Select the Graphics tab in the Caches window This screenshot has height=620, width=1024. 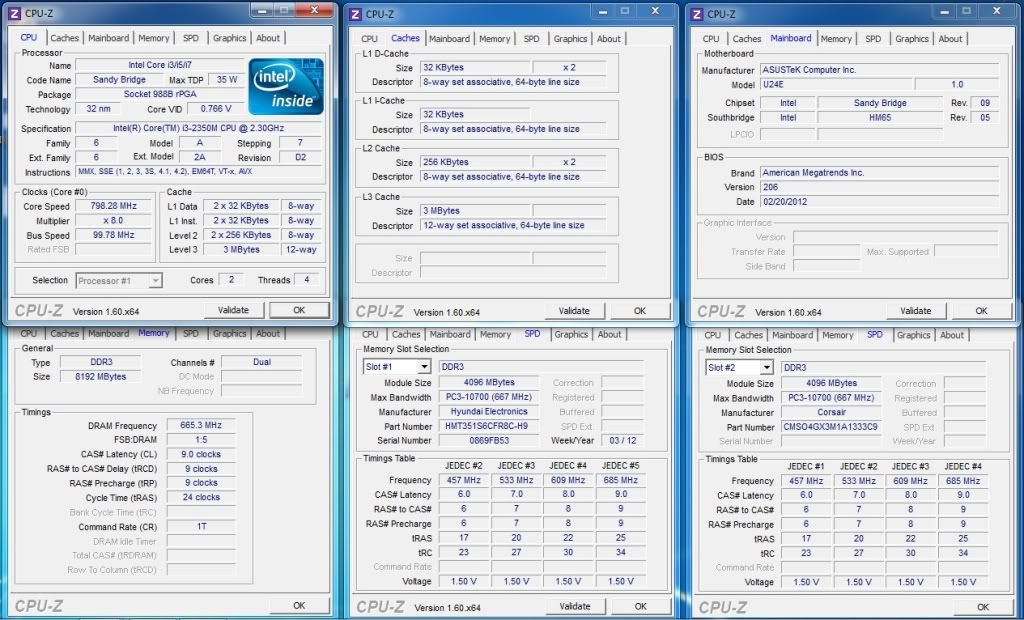570,39
